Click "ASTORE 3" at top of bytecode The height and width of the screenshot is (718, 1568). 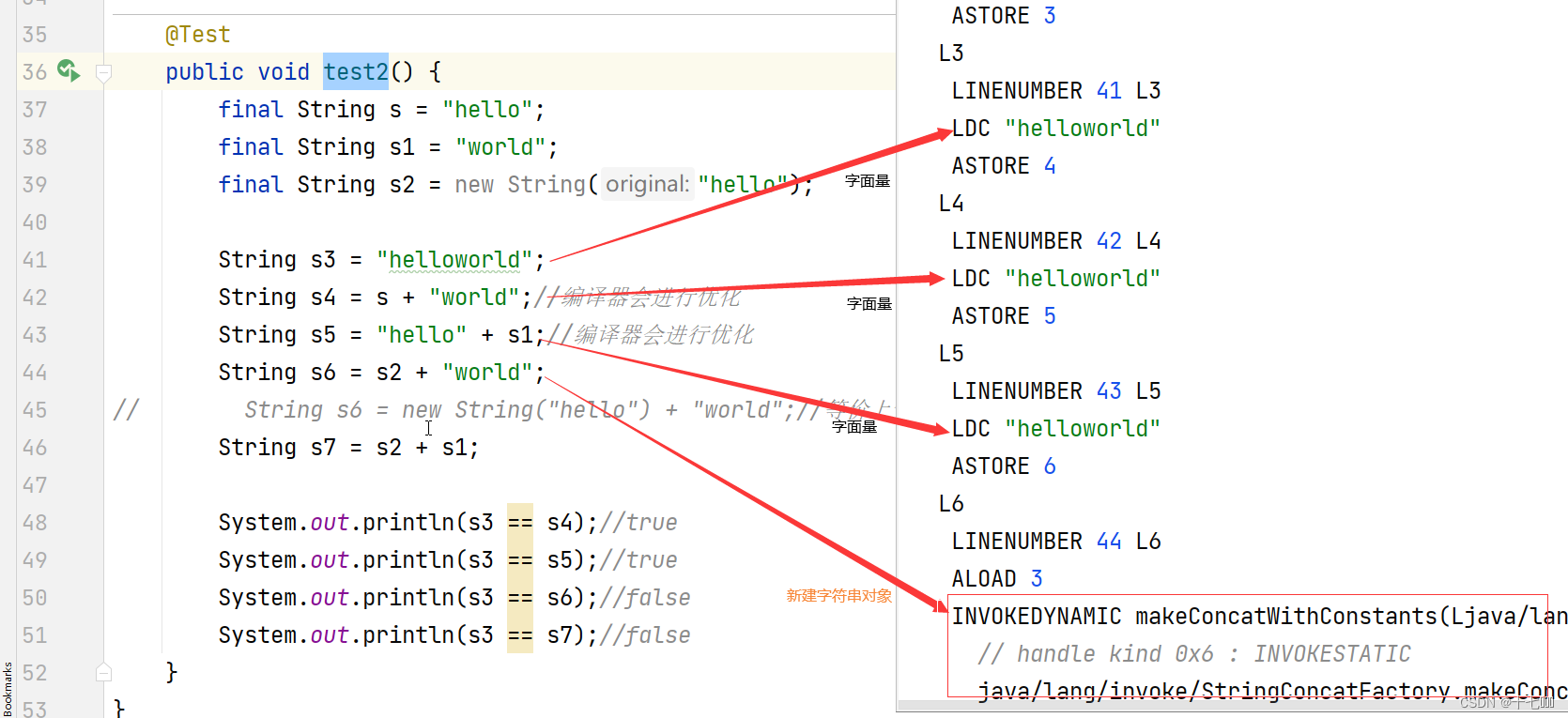click(x=1004, y=16)
